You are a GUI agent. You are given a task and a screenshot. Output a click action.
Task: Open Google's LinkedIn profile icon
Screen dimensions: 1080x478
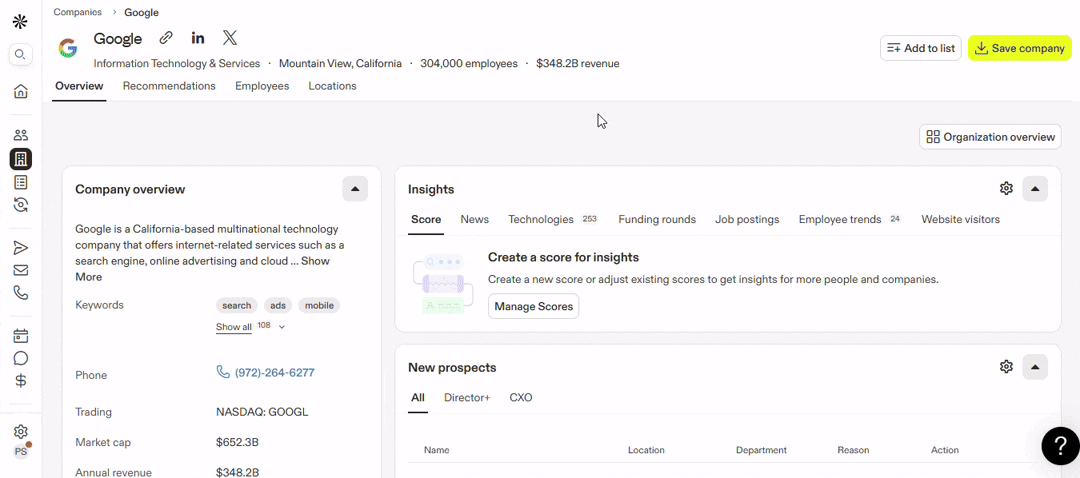point(198,38)
